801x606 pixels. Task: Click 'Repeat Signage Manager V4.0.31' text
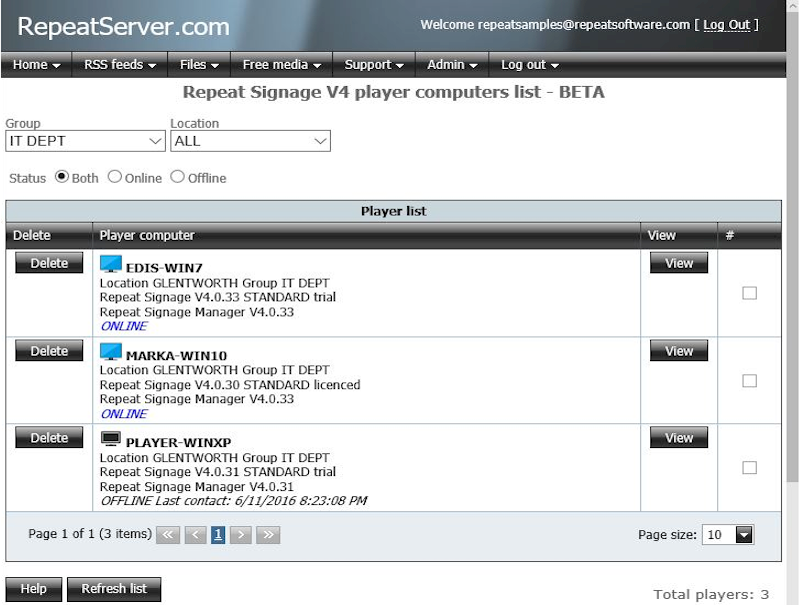197,487
